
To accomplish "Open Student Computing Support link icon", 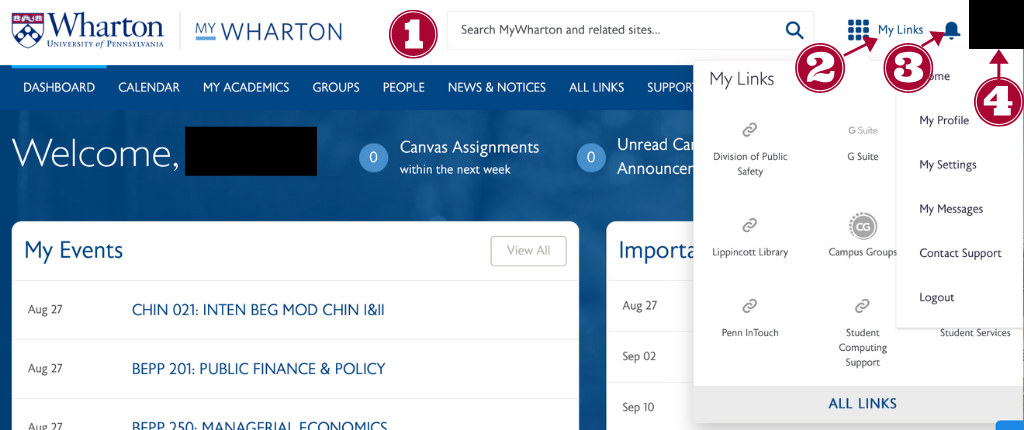I will click(862, 306).
